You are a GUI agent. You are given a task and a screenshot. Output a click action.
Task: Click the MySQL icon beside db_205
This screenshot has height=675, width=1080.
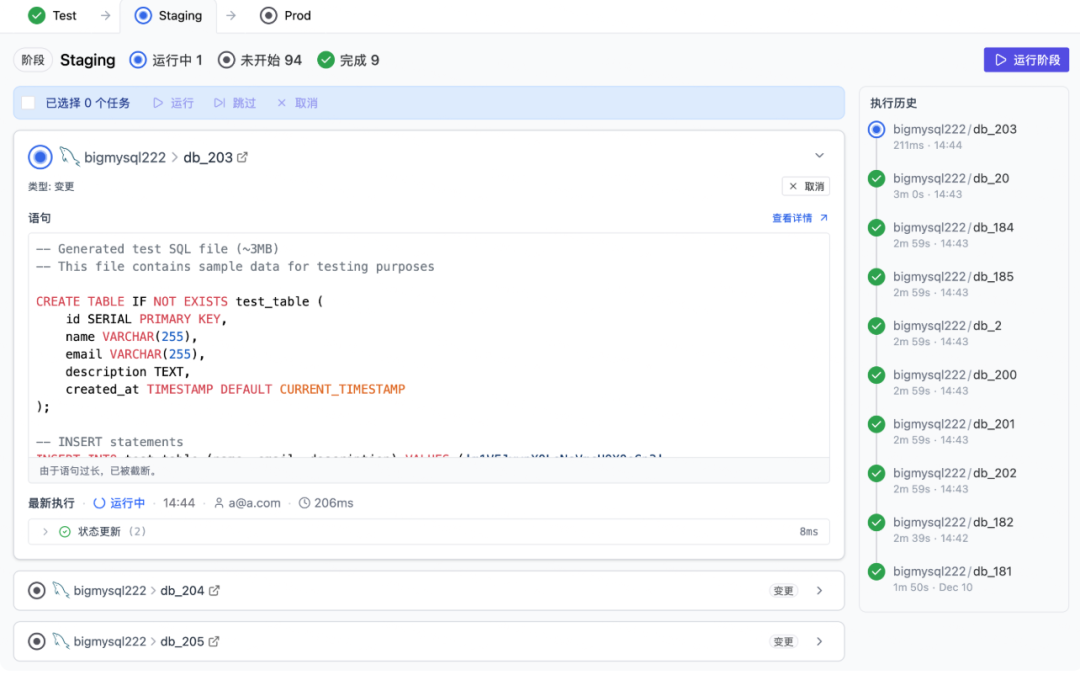[61, 641]
